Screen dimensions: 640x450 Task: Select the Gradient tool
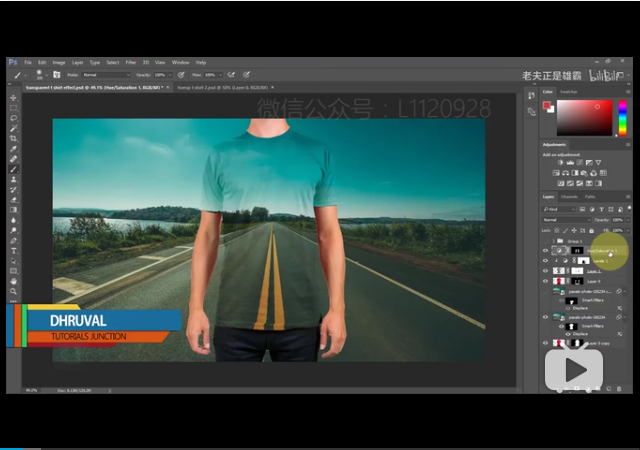[13, 210]
